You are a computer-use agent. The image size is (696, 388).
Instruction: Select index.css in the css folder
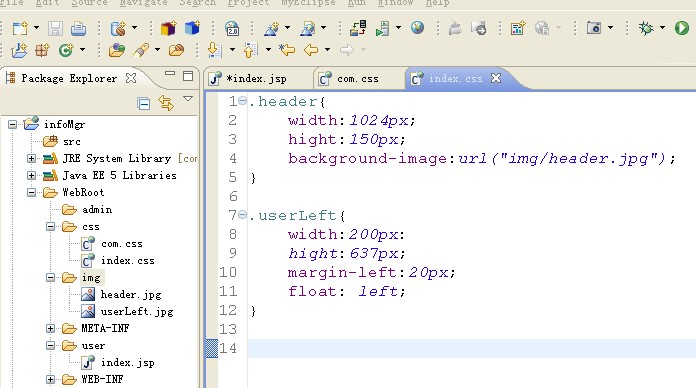(127, 261)
